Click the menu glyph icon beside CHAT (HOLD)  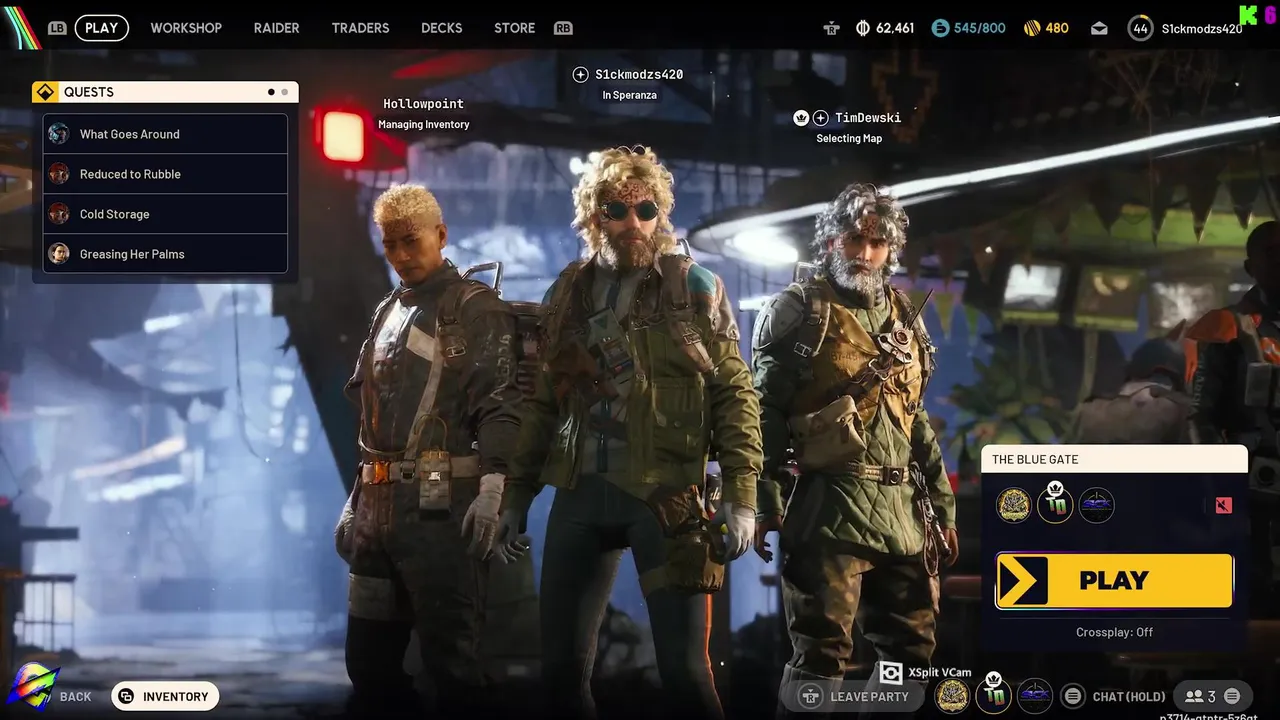pos(1073,696)
